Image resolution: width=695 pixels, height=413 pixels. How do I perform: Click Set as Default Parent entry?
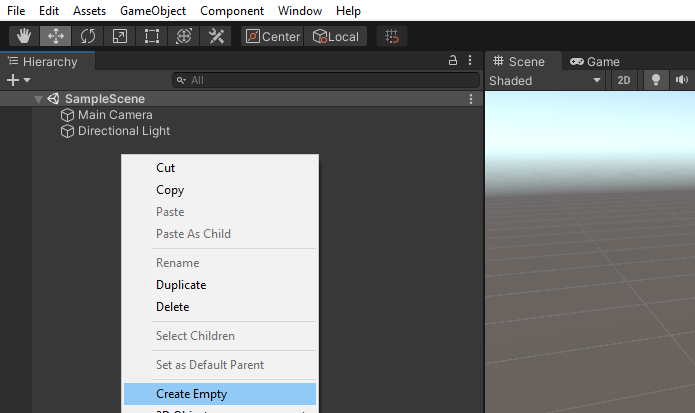click(220, 365)
